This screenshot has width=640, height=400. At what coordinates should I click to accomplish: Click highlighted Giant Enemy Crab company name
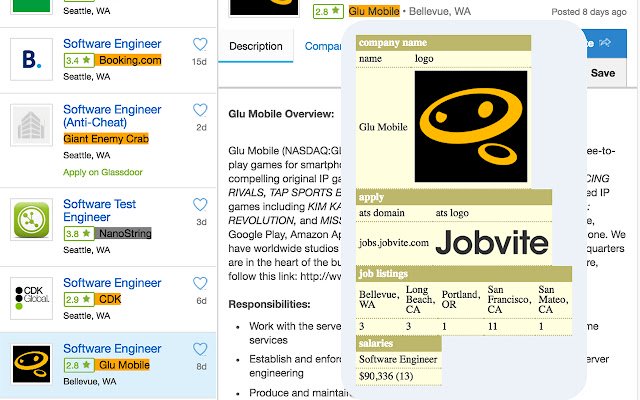106,139
